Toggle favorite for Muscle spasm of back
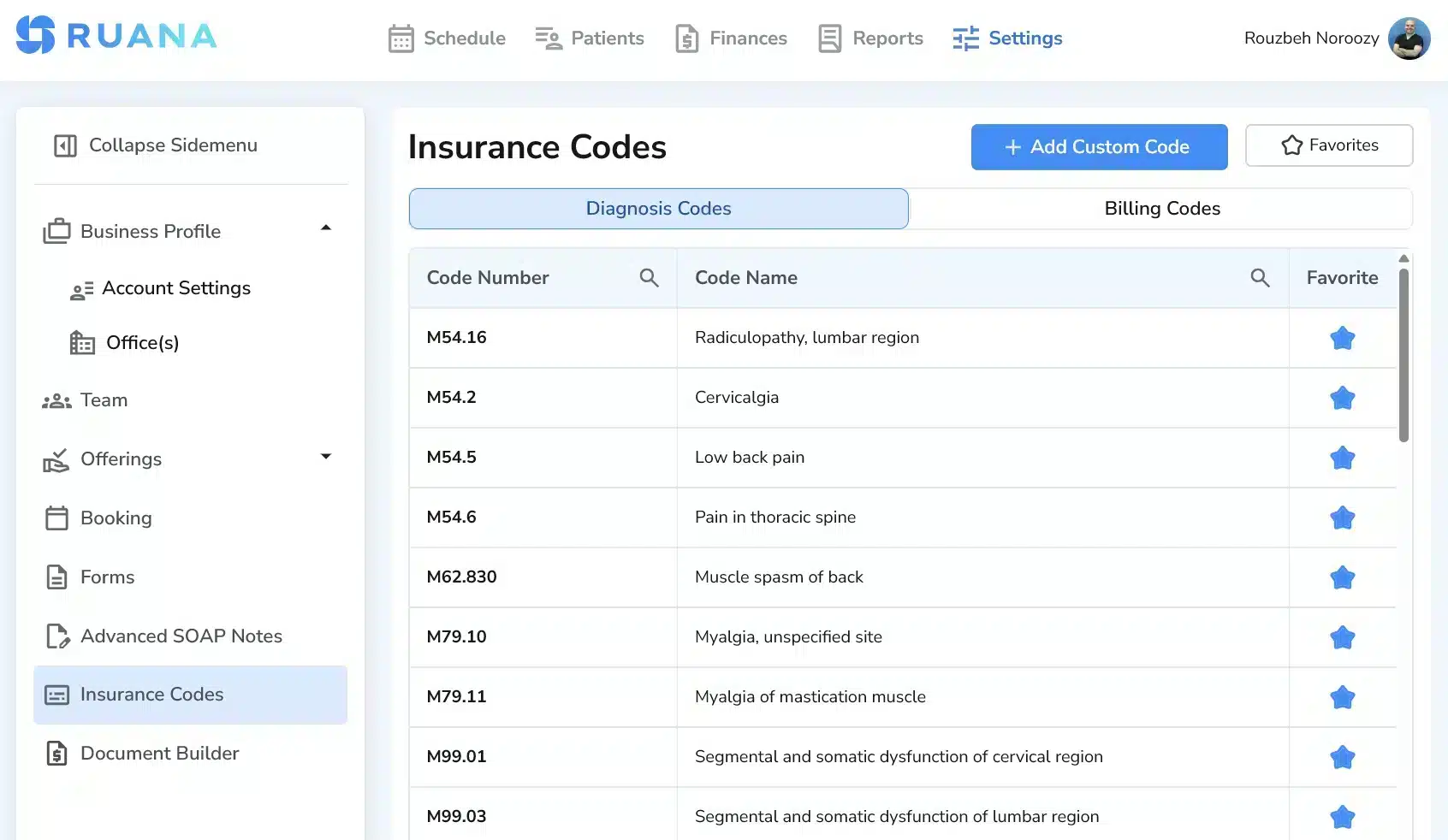This screenshot has height=840, width=1448. (x=1342, y=577)
